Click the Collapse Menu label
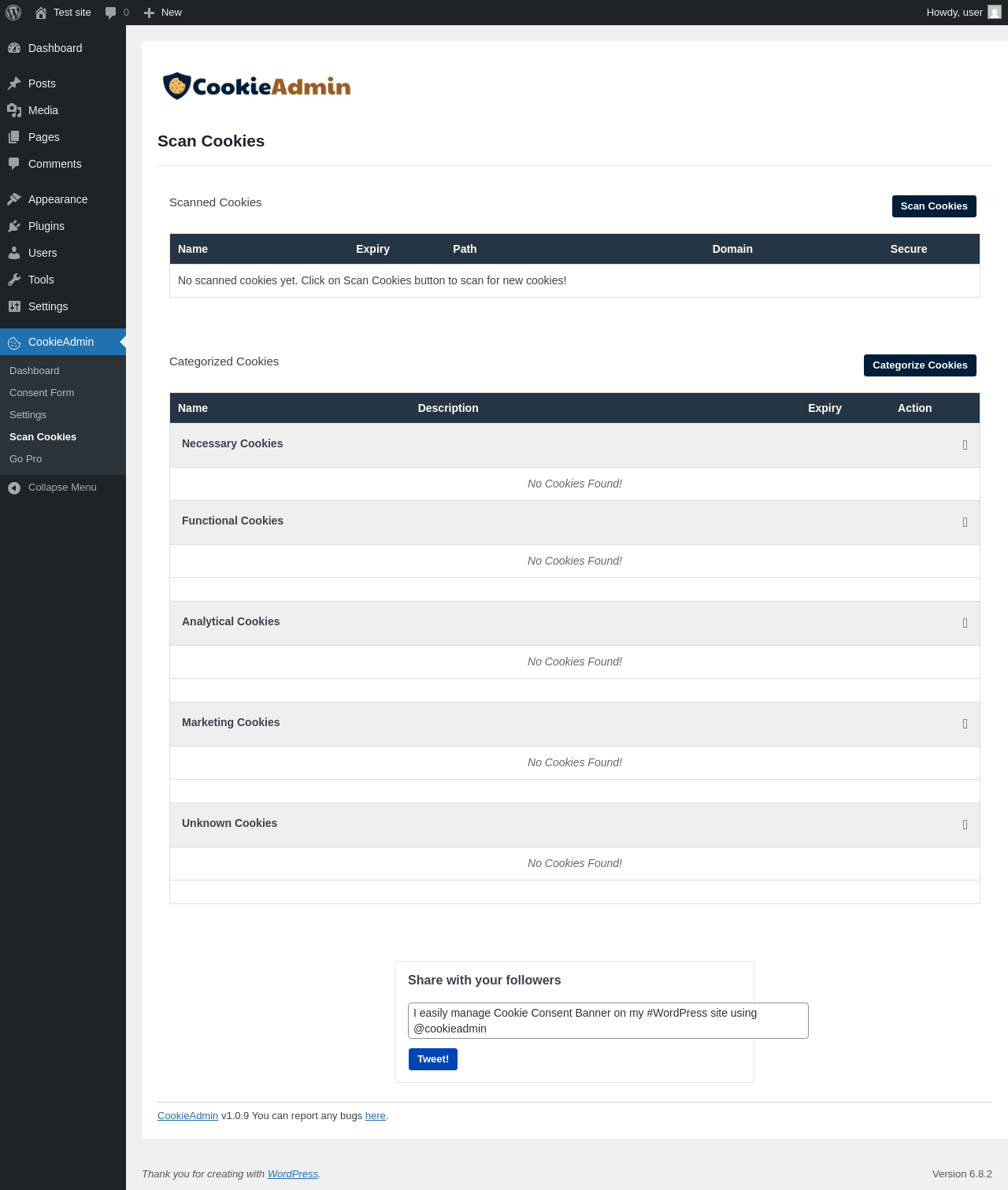The image size is (1008, 1190). pos(62,487)
